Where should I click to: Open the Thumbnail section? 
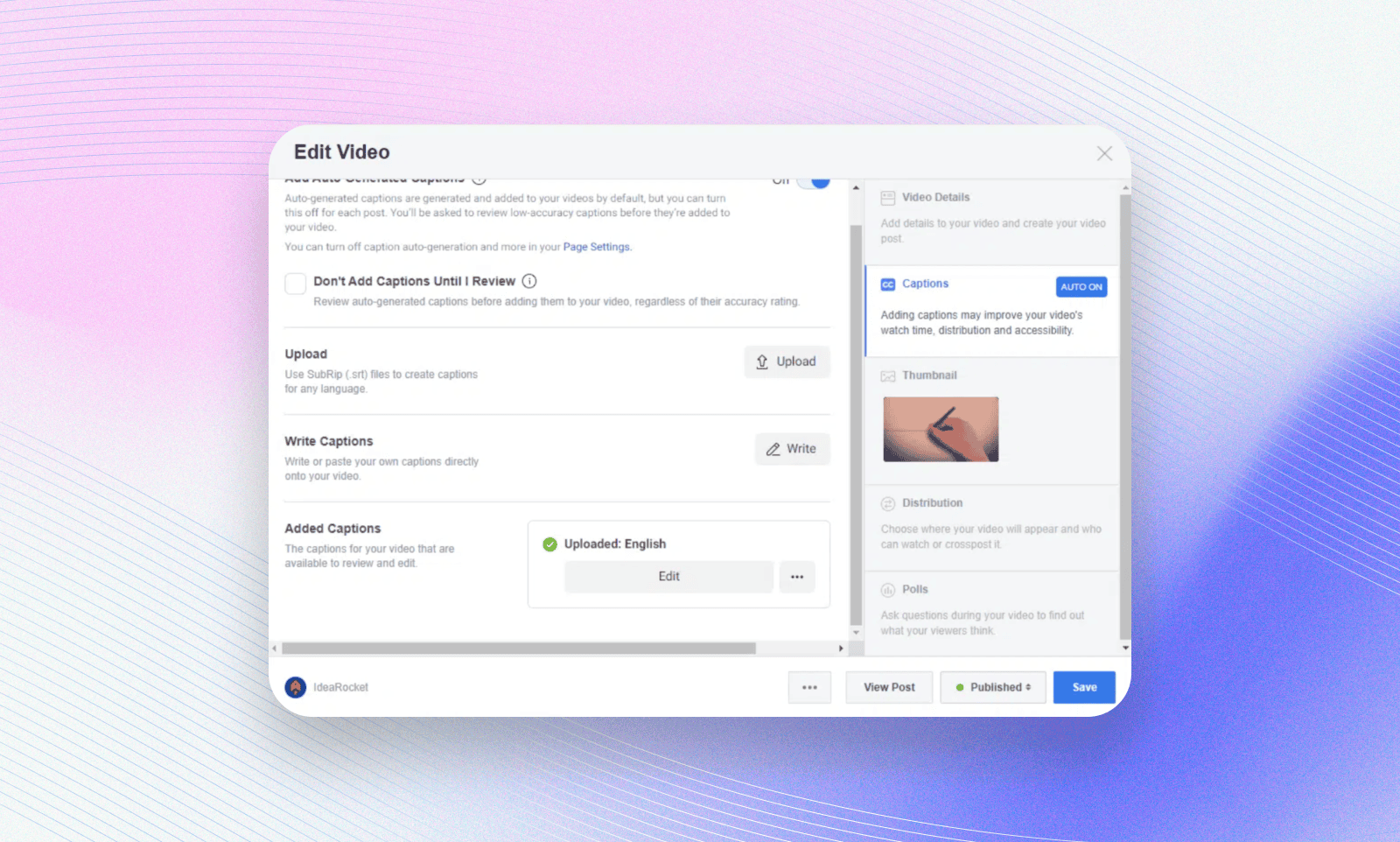pyautogui.click(x=991, y=421)
